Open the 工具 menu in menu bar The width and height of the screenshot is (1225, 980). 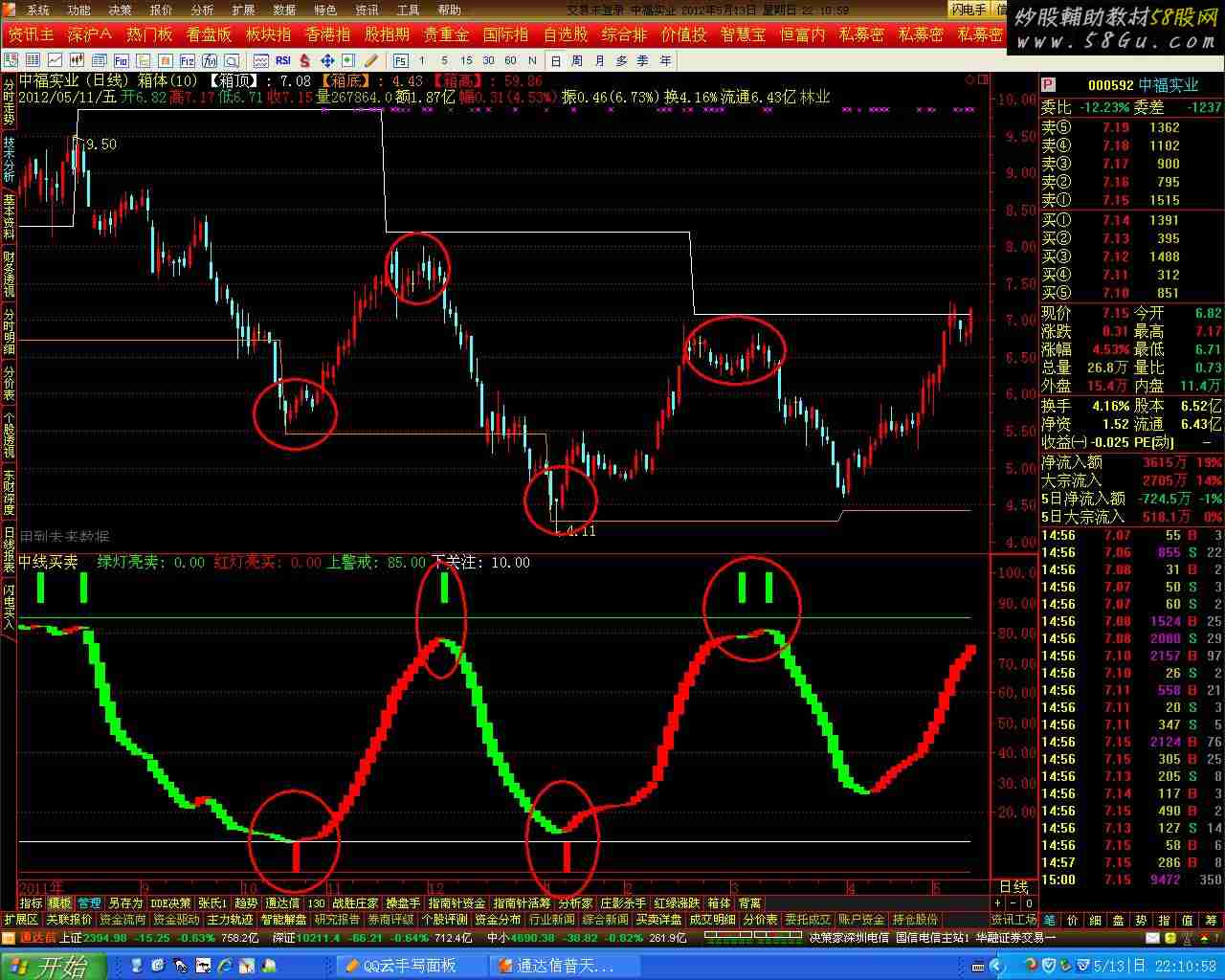tap(408, 11)
